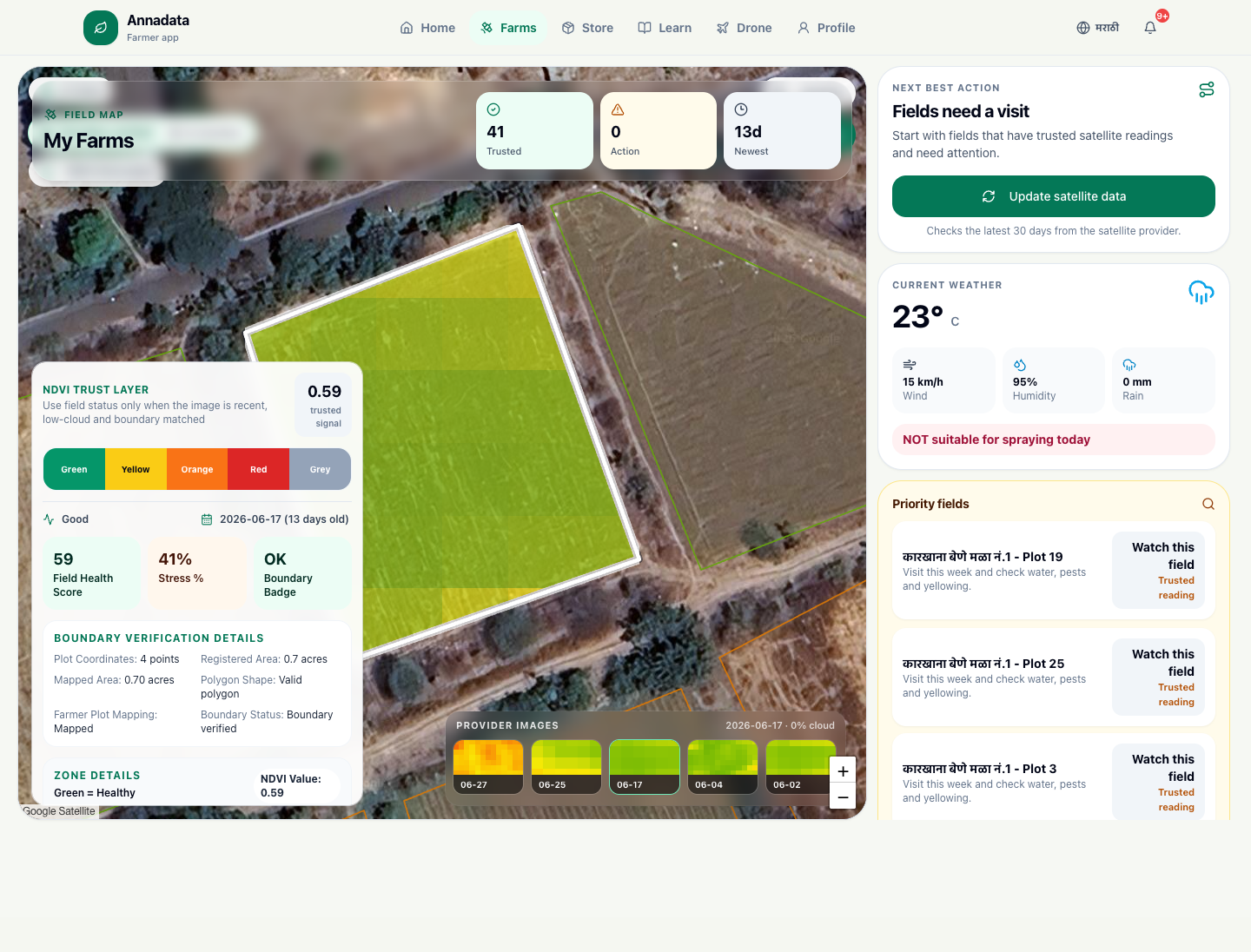Open Plot 3 priority field
The image size is (1251, 952).
click(x=1054, y=777)
